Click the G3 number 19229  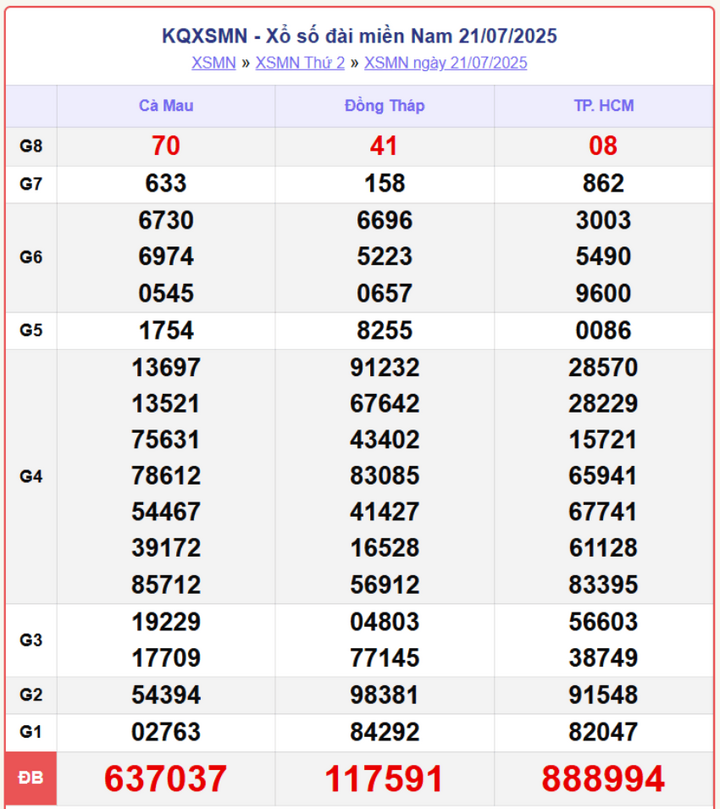coord(166,622)
